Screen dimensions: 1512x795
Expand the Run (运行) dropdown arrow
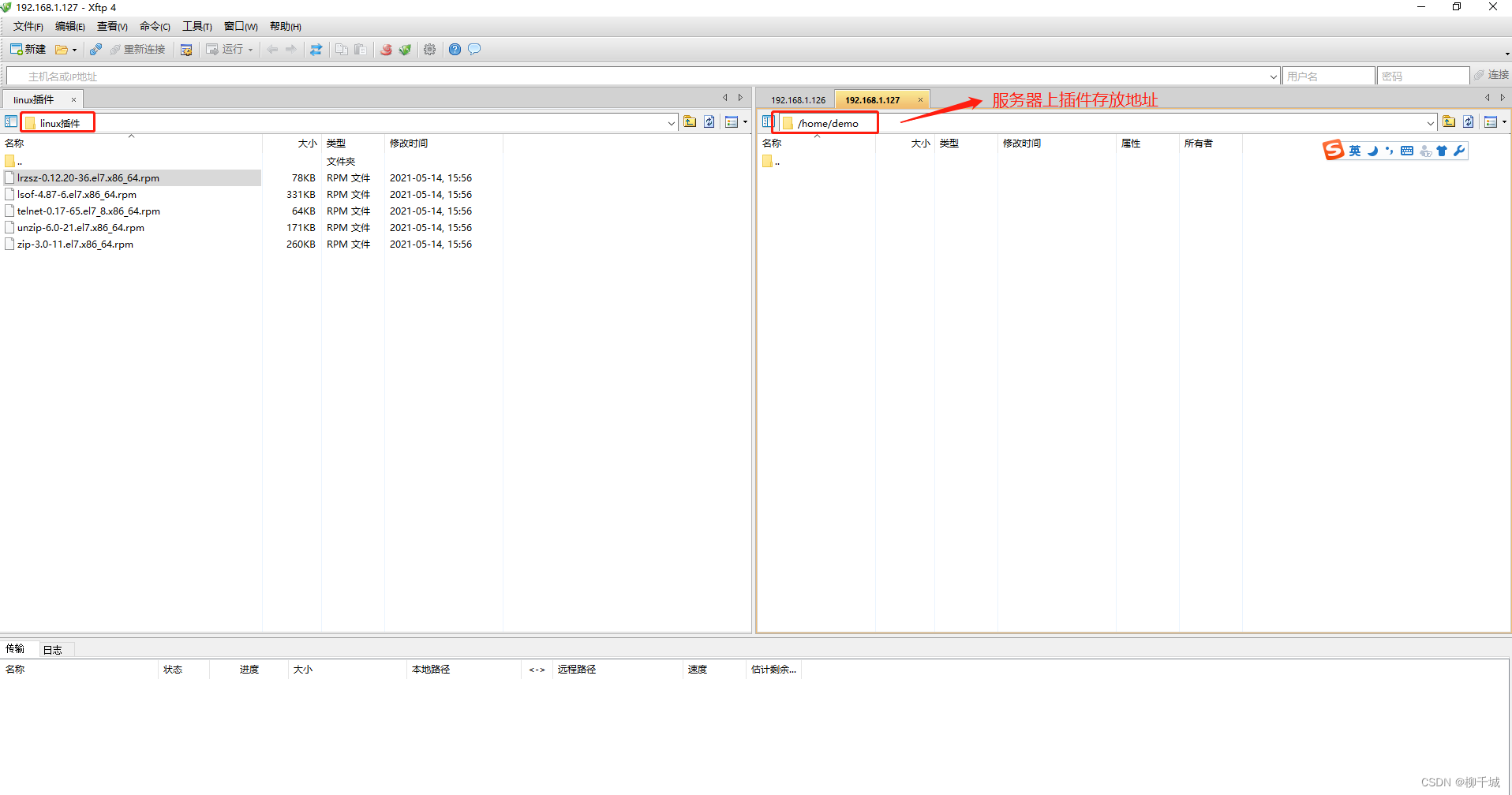point(251,50)
